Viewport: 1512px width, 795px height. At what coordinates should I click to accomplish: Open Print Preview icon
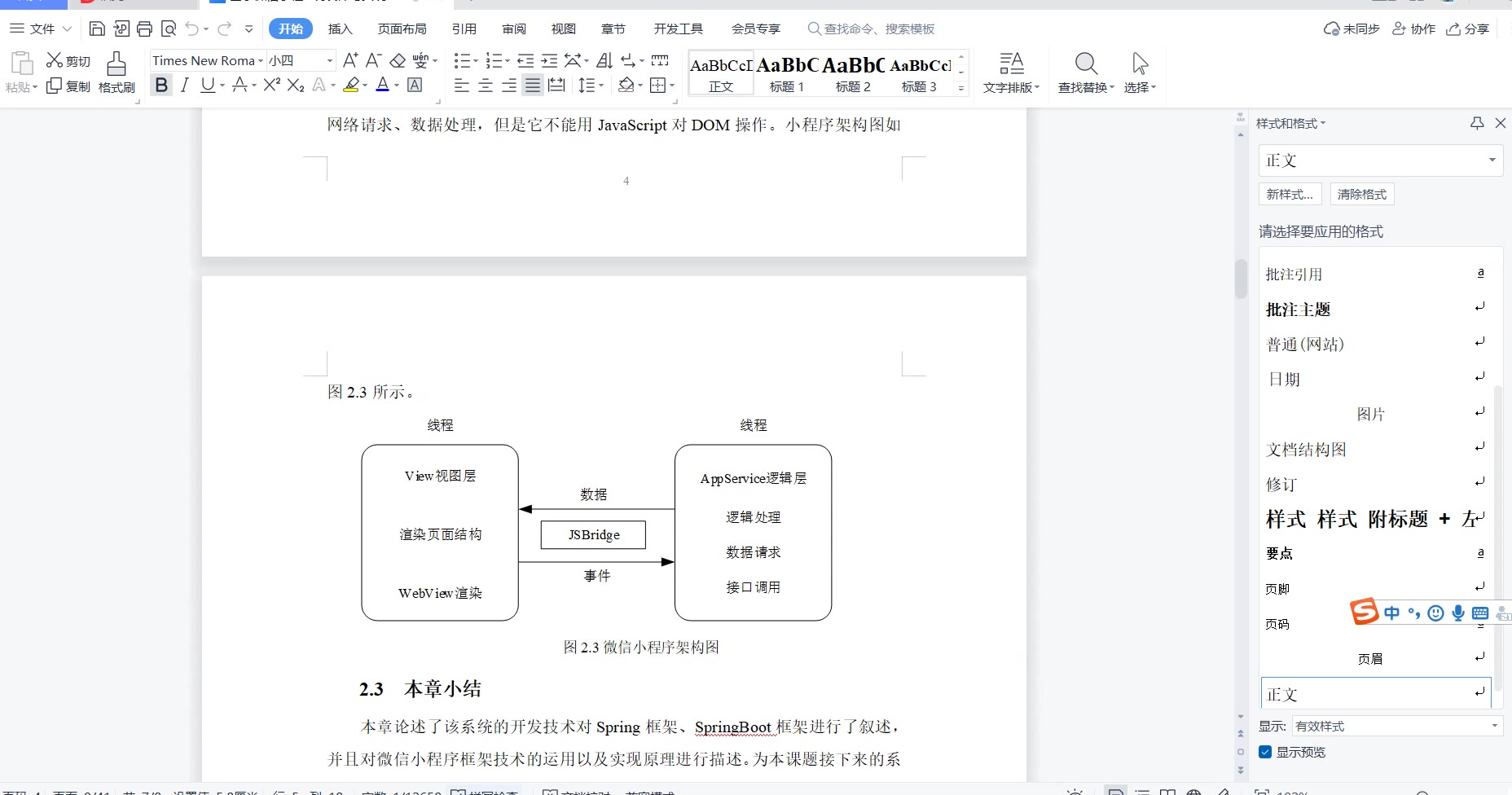[169, 29]
